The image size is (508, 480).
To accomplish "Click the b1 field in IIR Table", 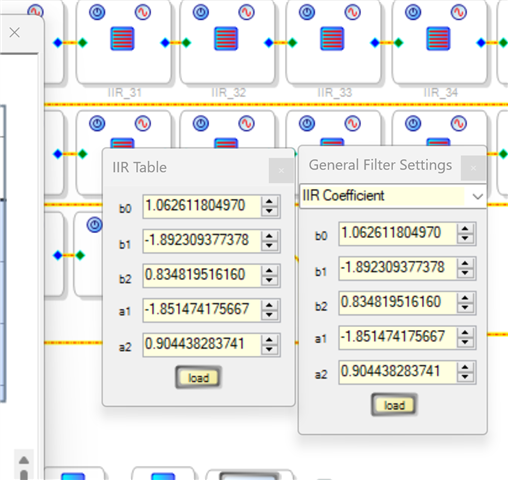I will point(202,241).
